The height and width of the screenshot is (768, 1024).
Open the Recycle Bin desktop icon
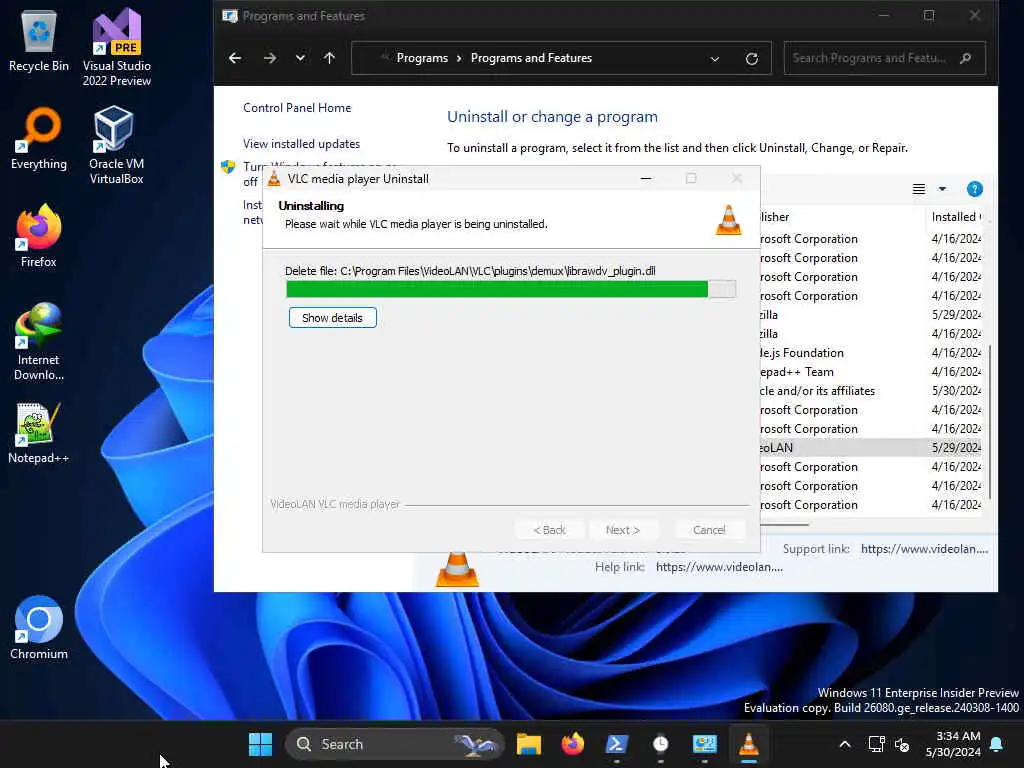point(39,40)
